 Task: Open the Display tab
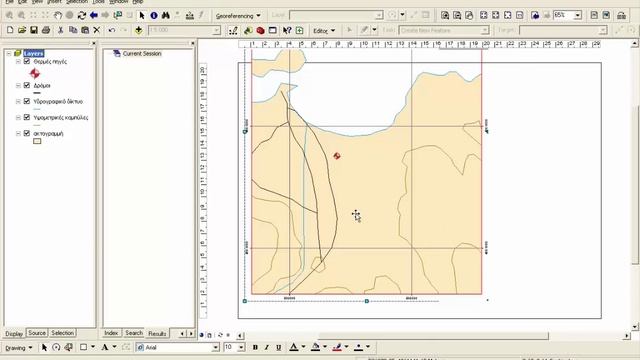14,334
